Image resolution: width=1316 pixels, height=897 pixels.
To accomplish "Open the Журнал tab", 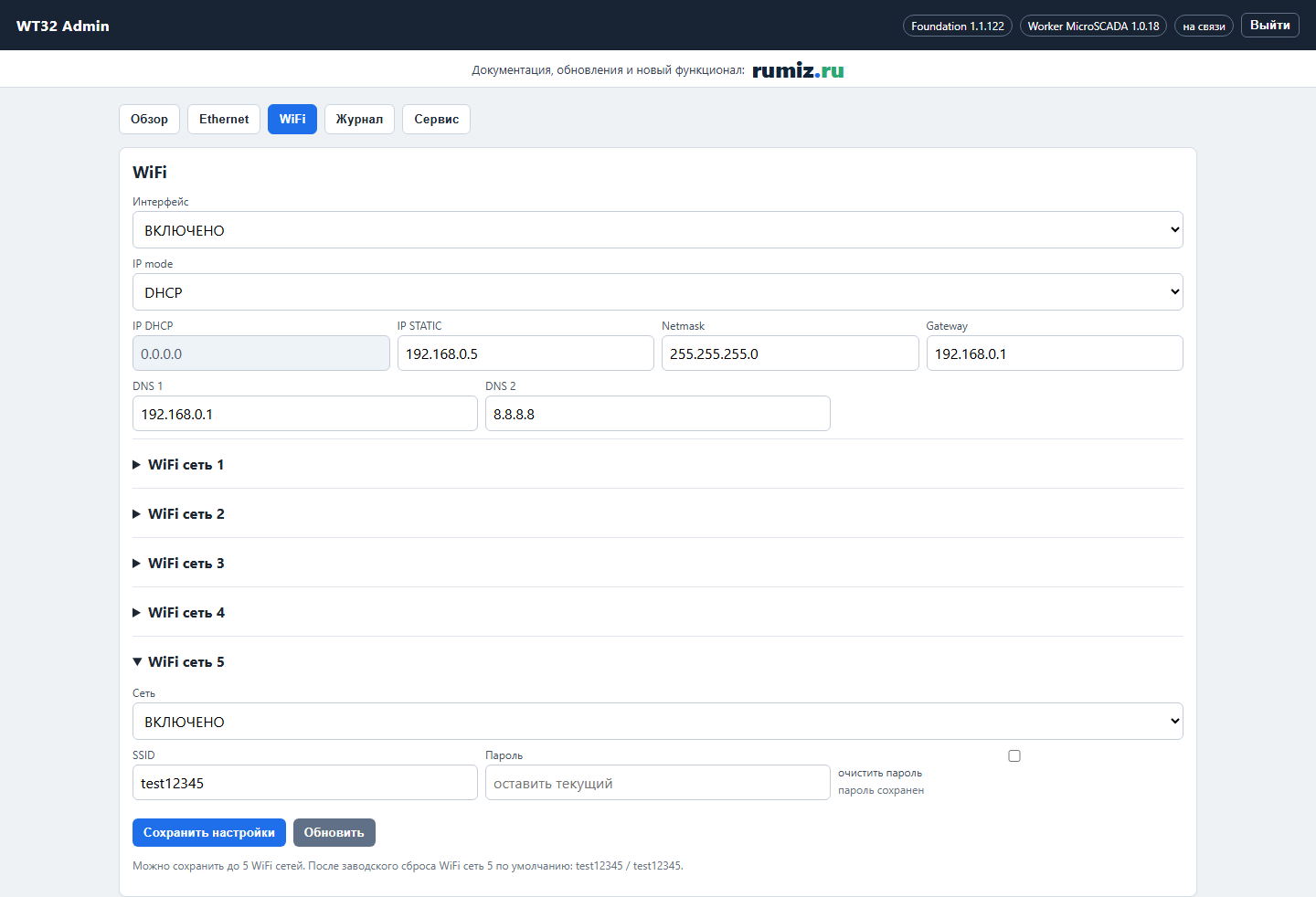I will [x=359, y=119].
